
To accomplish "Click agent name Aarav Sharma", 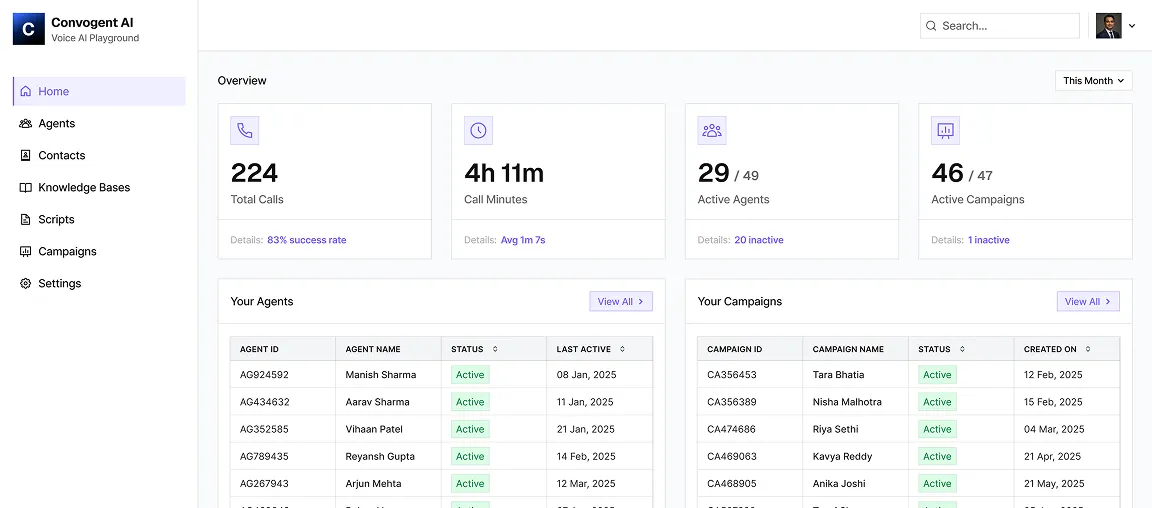I will pyautogui.click(x=378, y=402).
